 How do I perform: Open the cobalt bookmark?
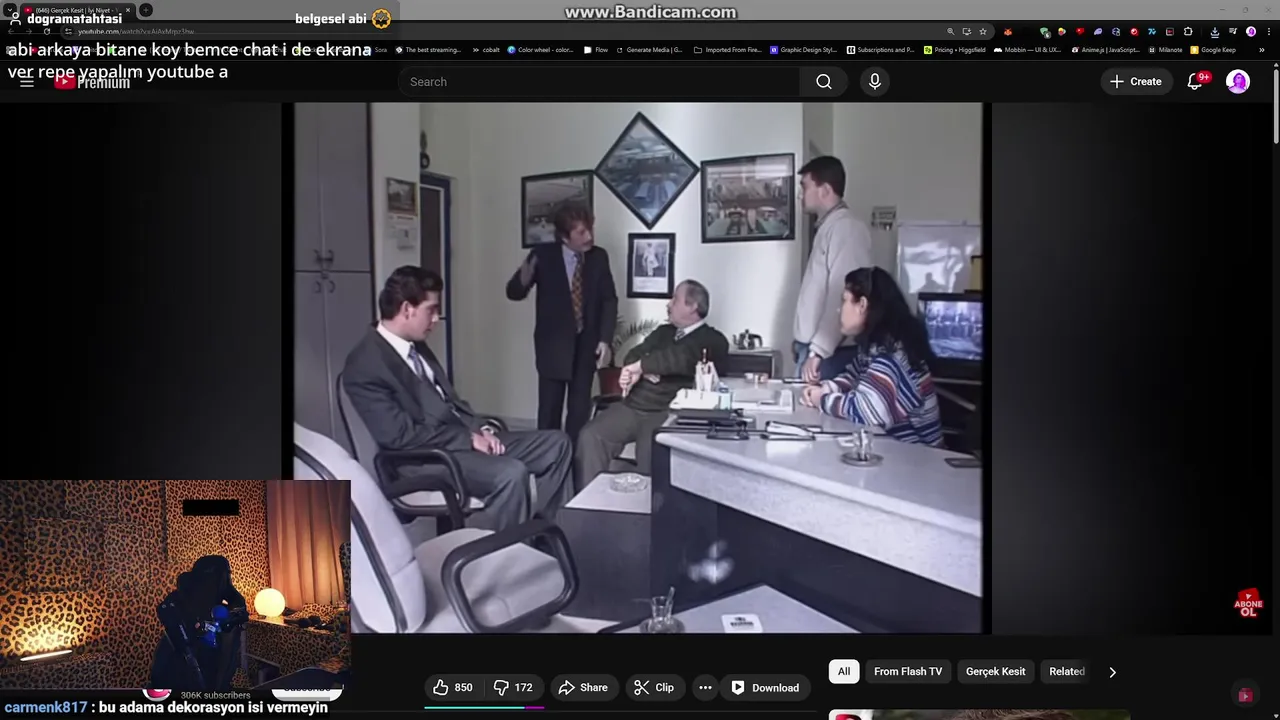click(485, 49)
